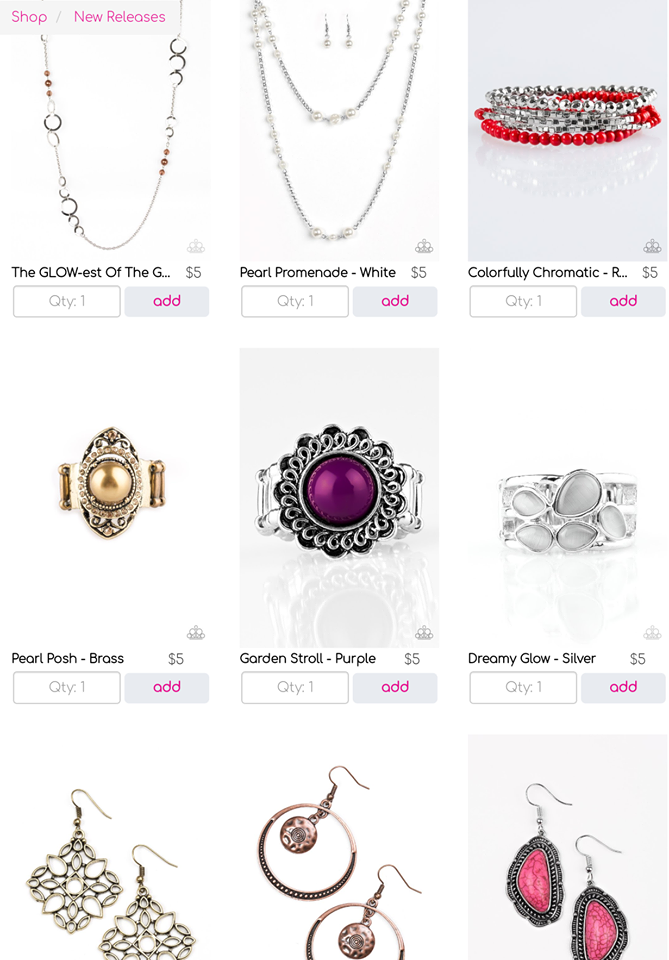Click crown icon on Pearl Posh Brass image
This screenshot has width=669, height=960.
point(196,633)
